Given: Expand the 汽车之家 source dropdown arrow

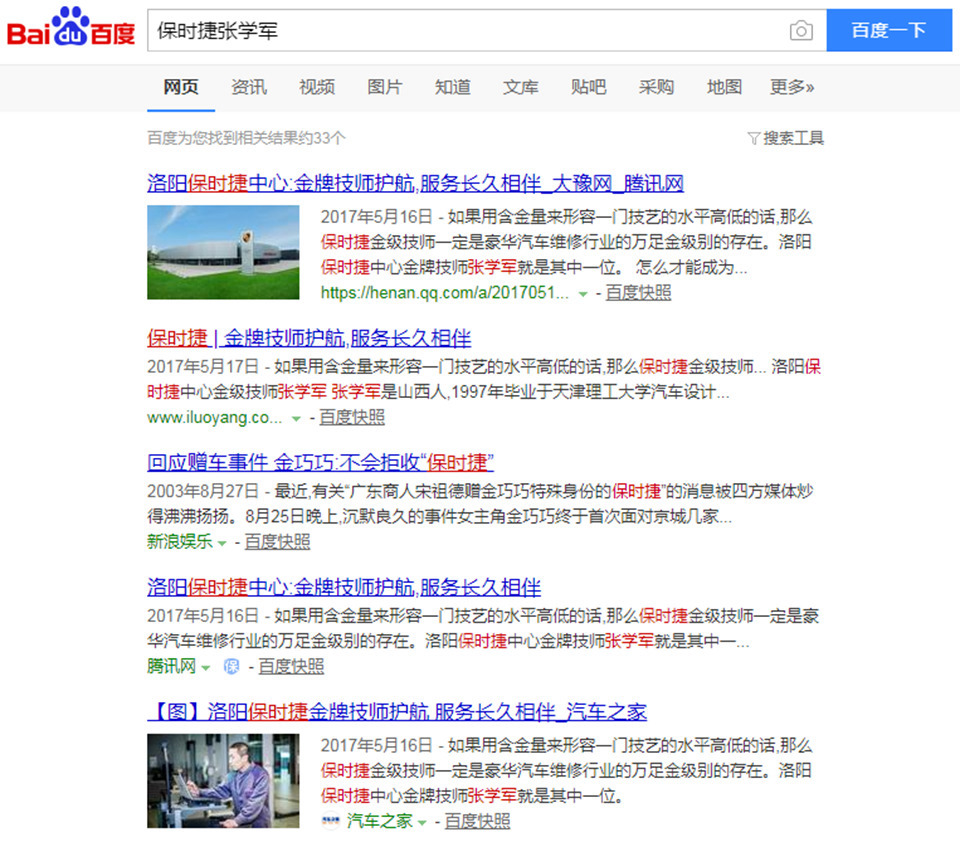Looking at the screenshot, I should [x=422, y=822].
